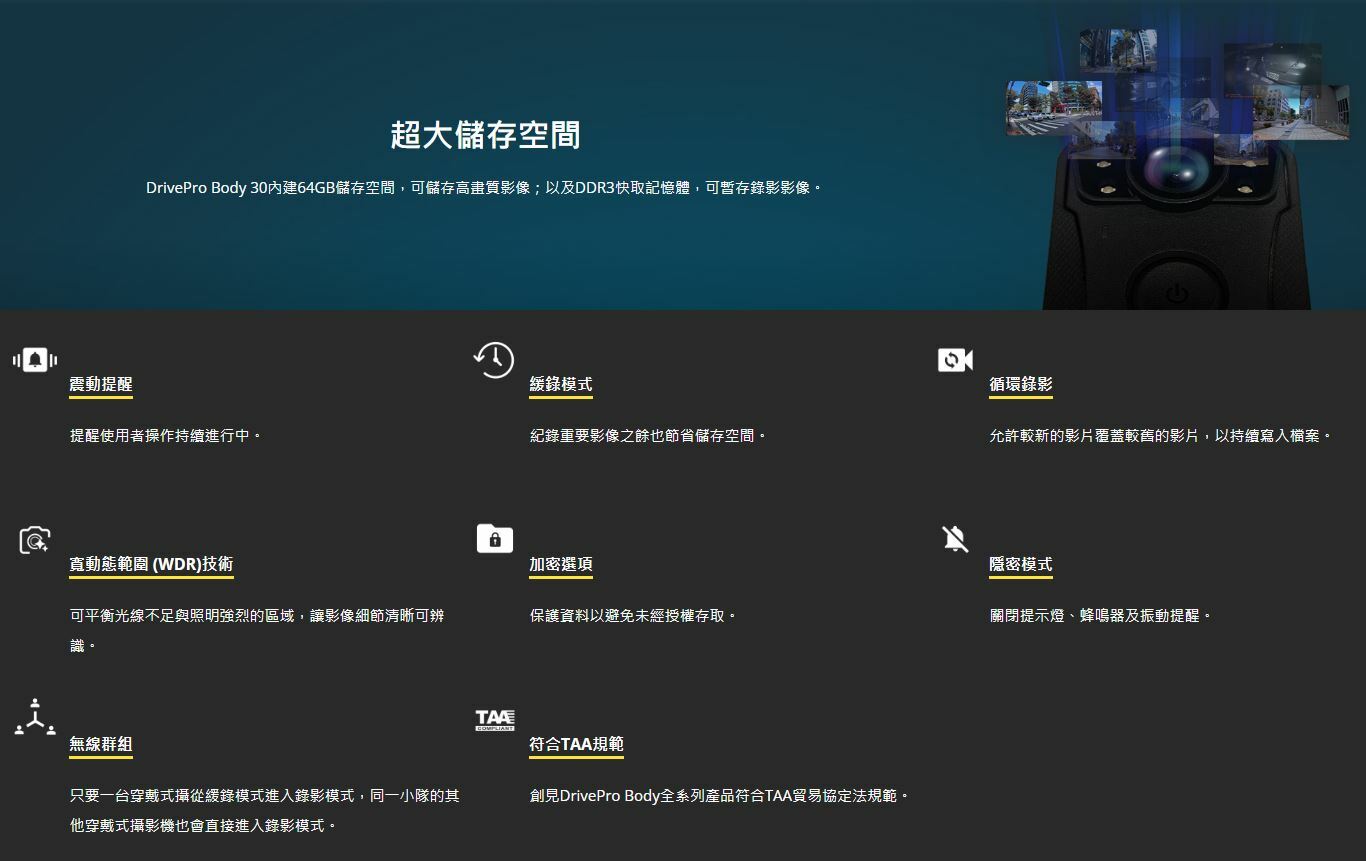Click the street scene thumbnail left of the lens

pyautogui.click(x=1054, y=108)
